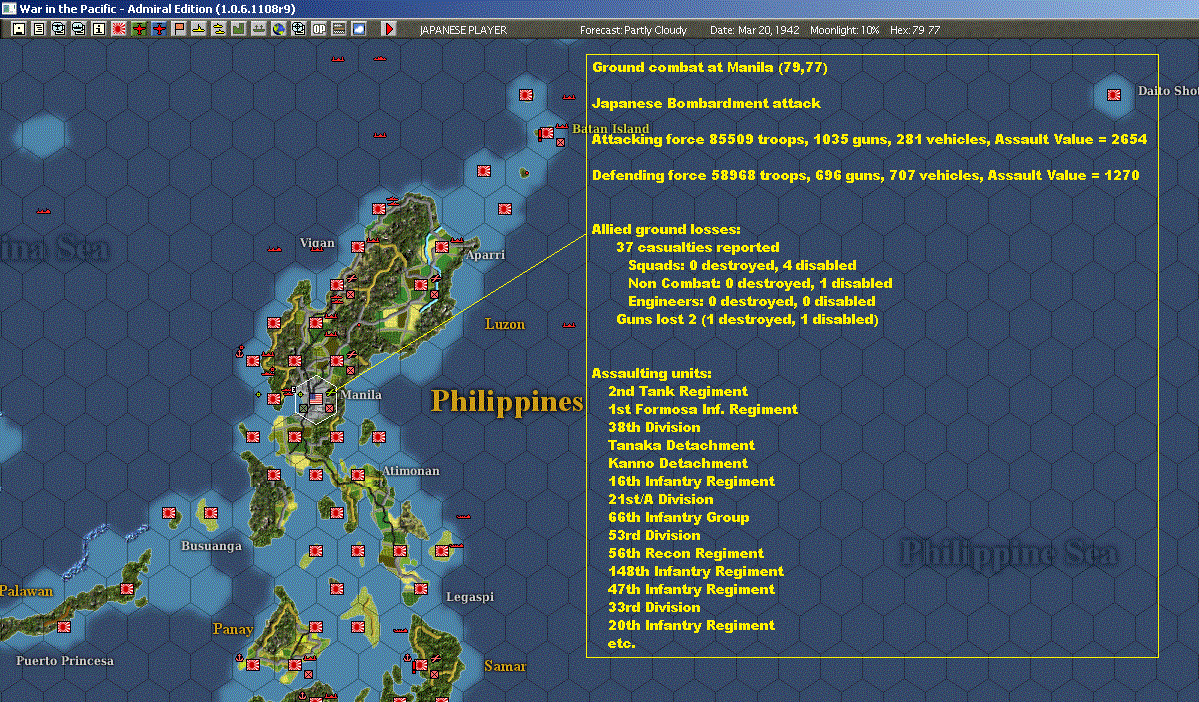
Task: Click the ship database icon in toolbar
Action: tap(79, 29)
